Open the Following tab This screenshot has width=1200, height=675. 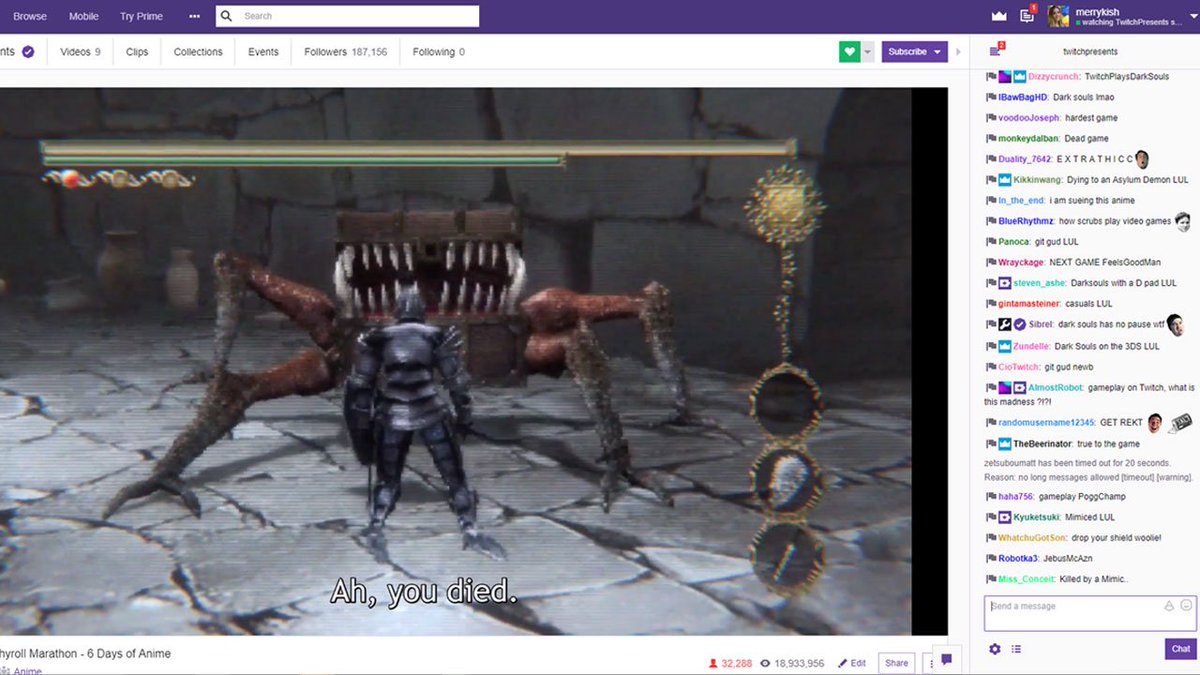[438, 52]
